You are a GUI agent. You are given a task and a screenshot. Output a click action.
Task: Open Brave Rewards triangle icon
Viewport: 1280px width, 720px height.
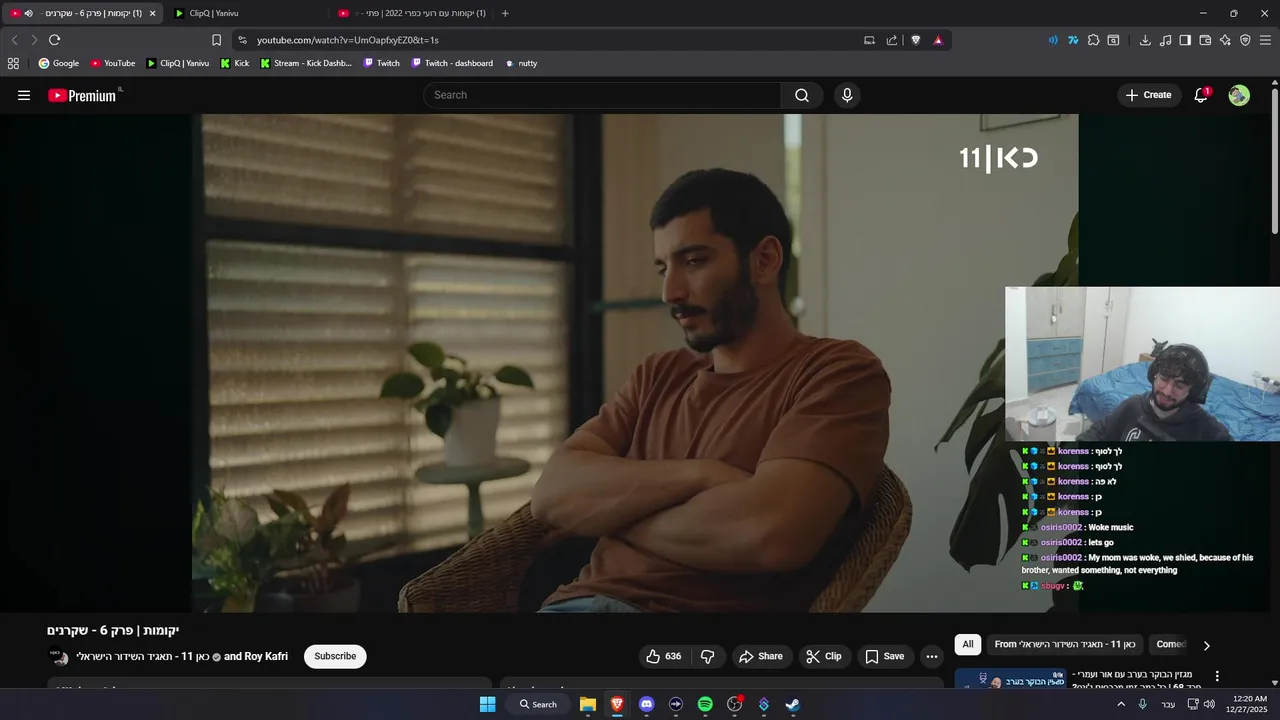tap(938, 40)
